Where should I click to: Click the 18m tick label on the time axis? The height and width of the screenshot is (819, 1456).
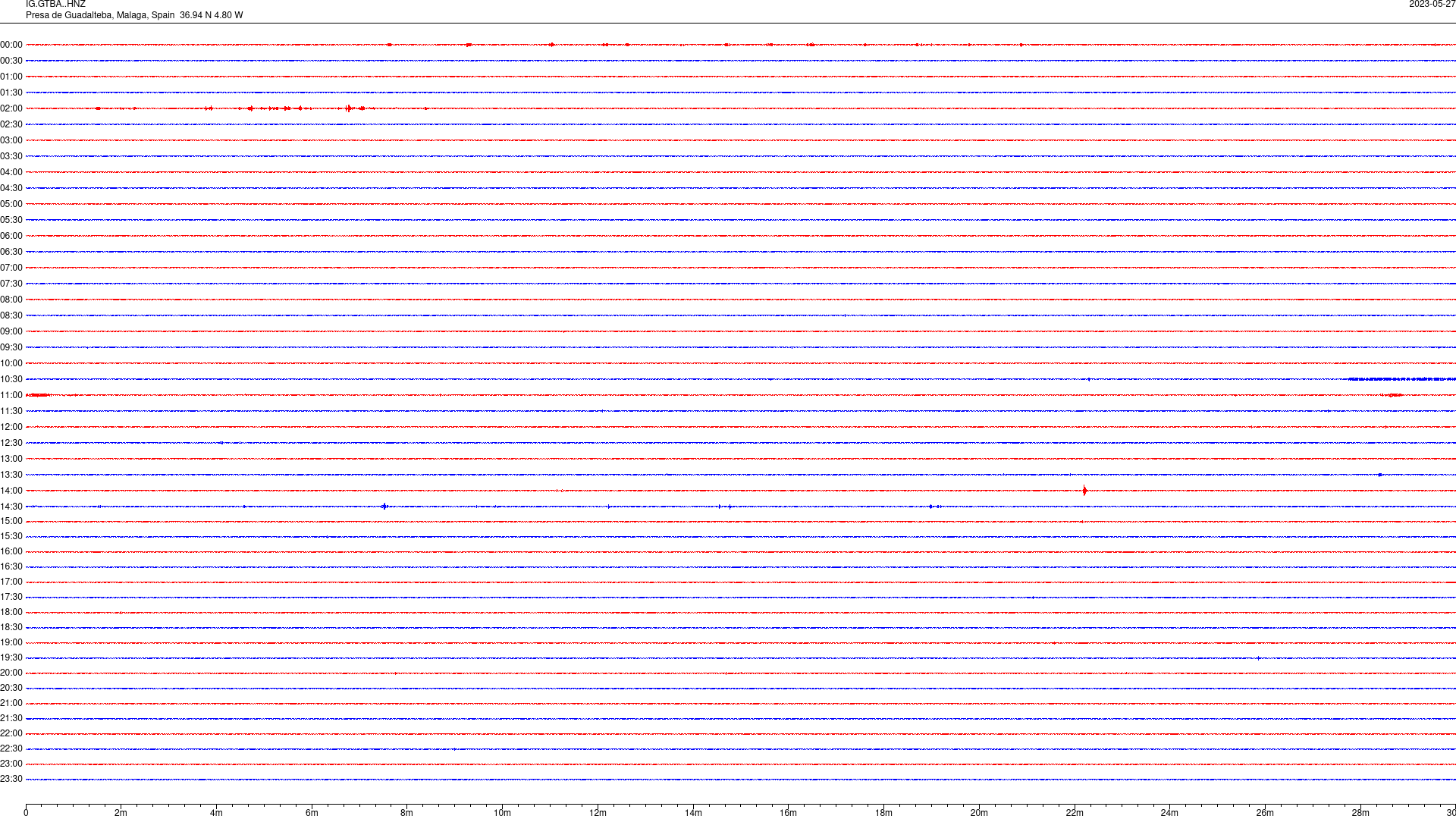pos(883,813)
